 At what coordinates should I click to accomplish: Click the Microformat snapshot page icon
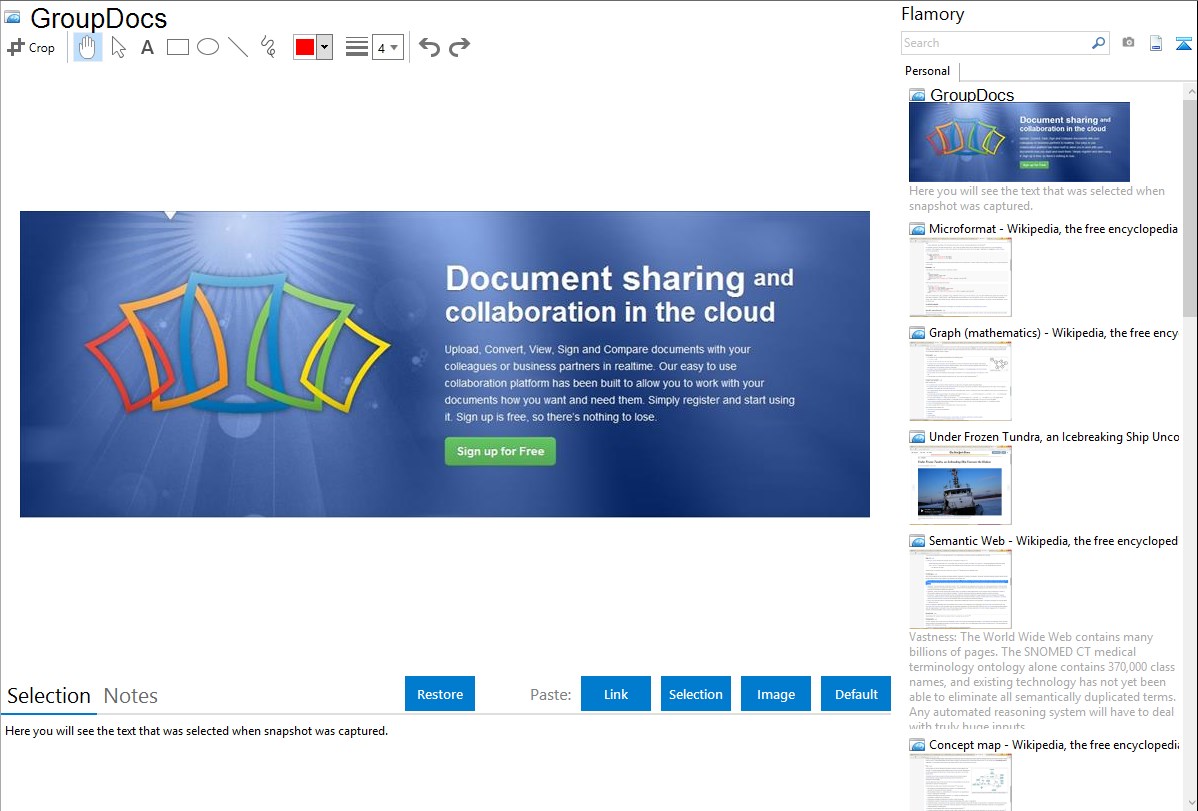[917, 229]
